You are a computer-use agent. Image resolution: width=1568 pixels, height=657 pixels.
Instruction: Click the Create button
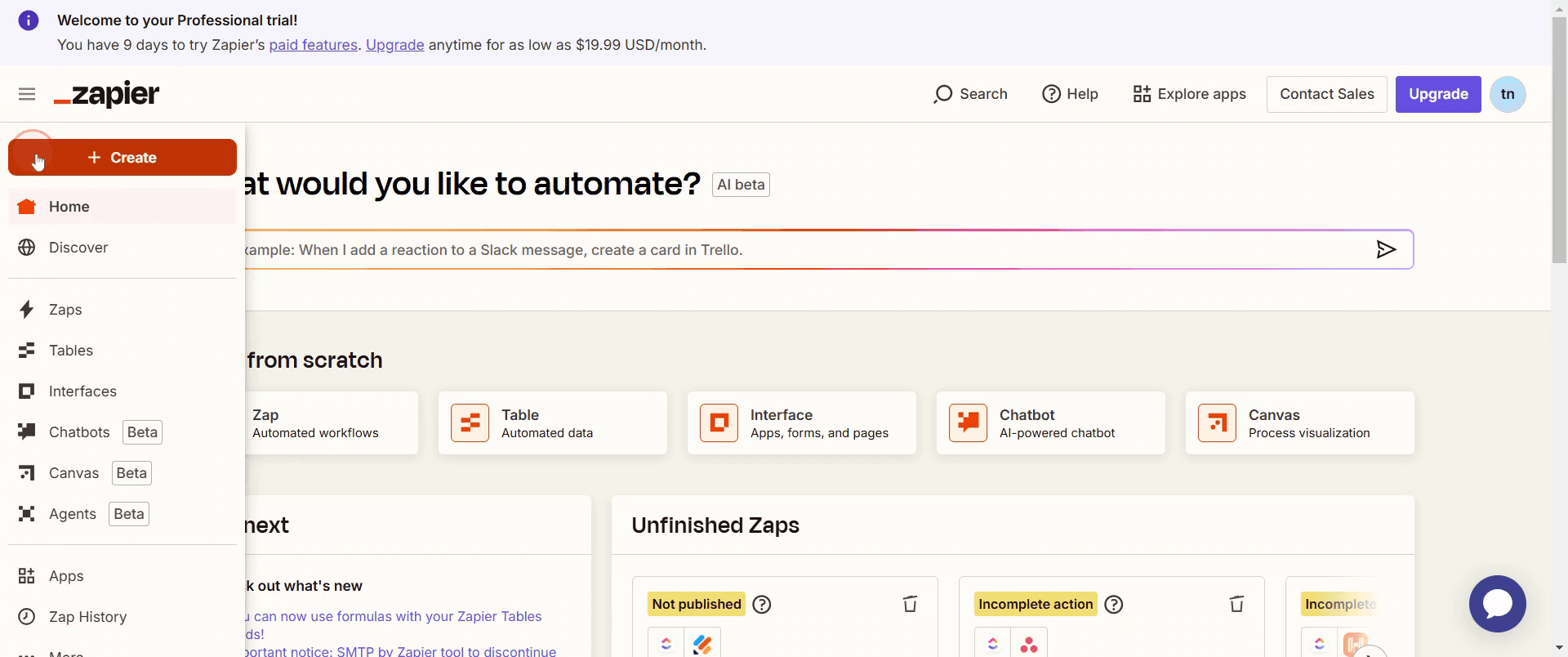122,158
